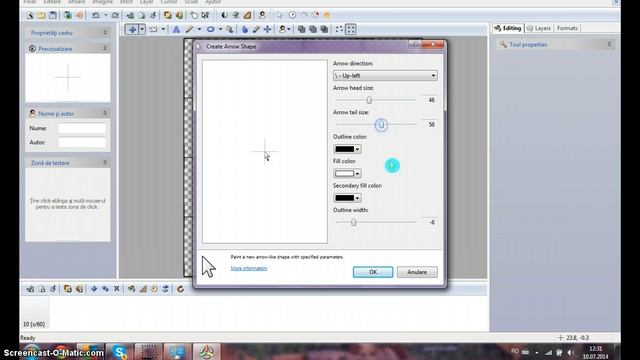Viewport: 640px width, 360px height.
Task: Click the Autor text field
Action: pyautogui.click(x=82, y=142)
